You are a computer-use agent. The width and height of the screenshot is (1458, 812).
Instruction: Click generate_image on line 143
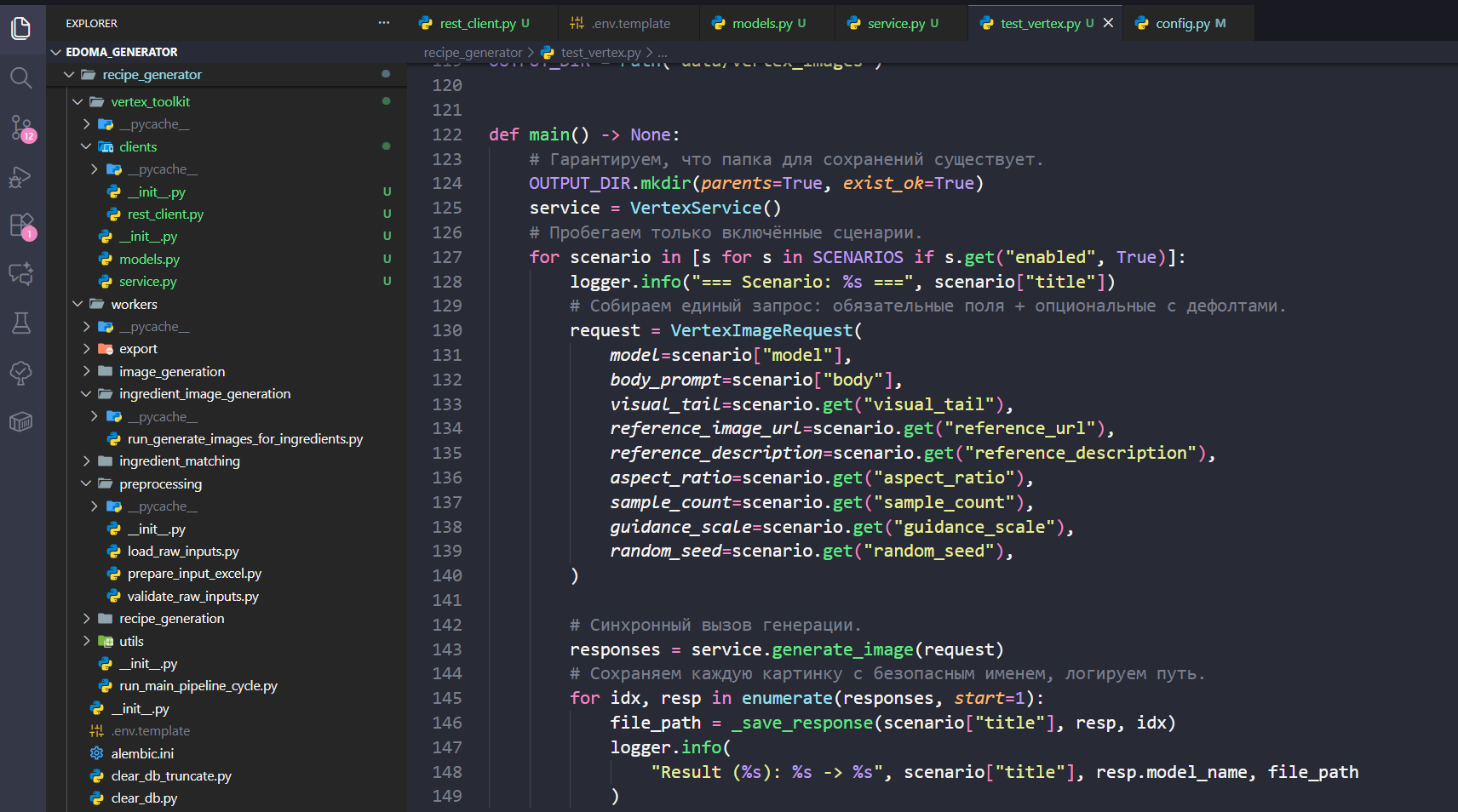[x=842, y=649]
